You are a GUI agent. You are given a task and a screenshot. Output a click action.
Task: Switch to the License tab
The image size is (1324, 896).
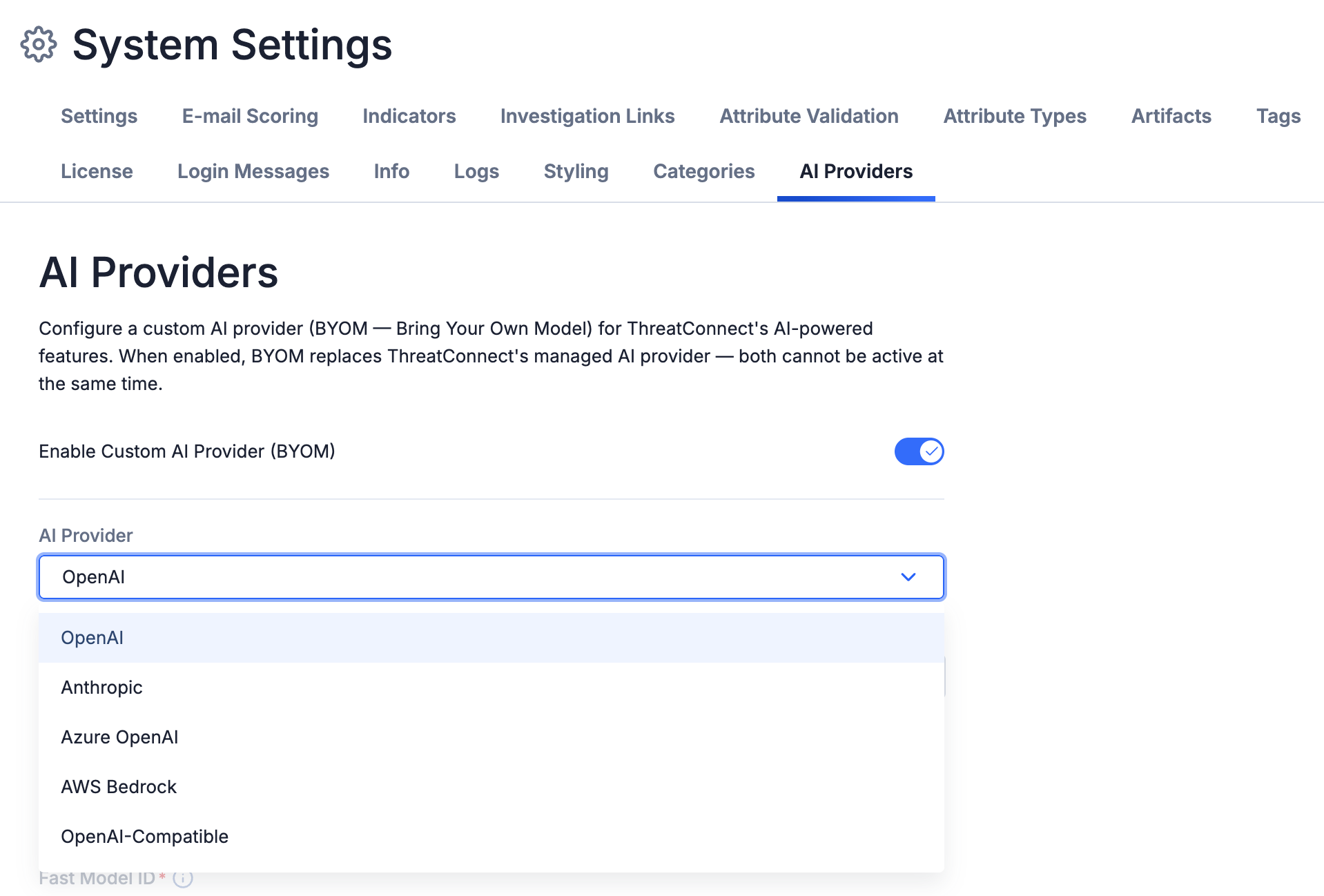97,171
